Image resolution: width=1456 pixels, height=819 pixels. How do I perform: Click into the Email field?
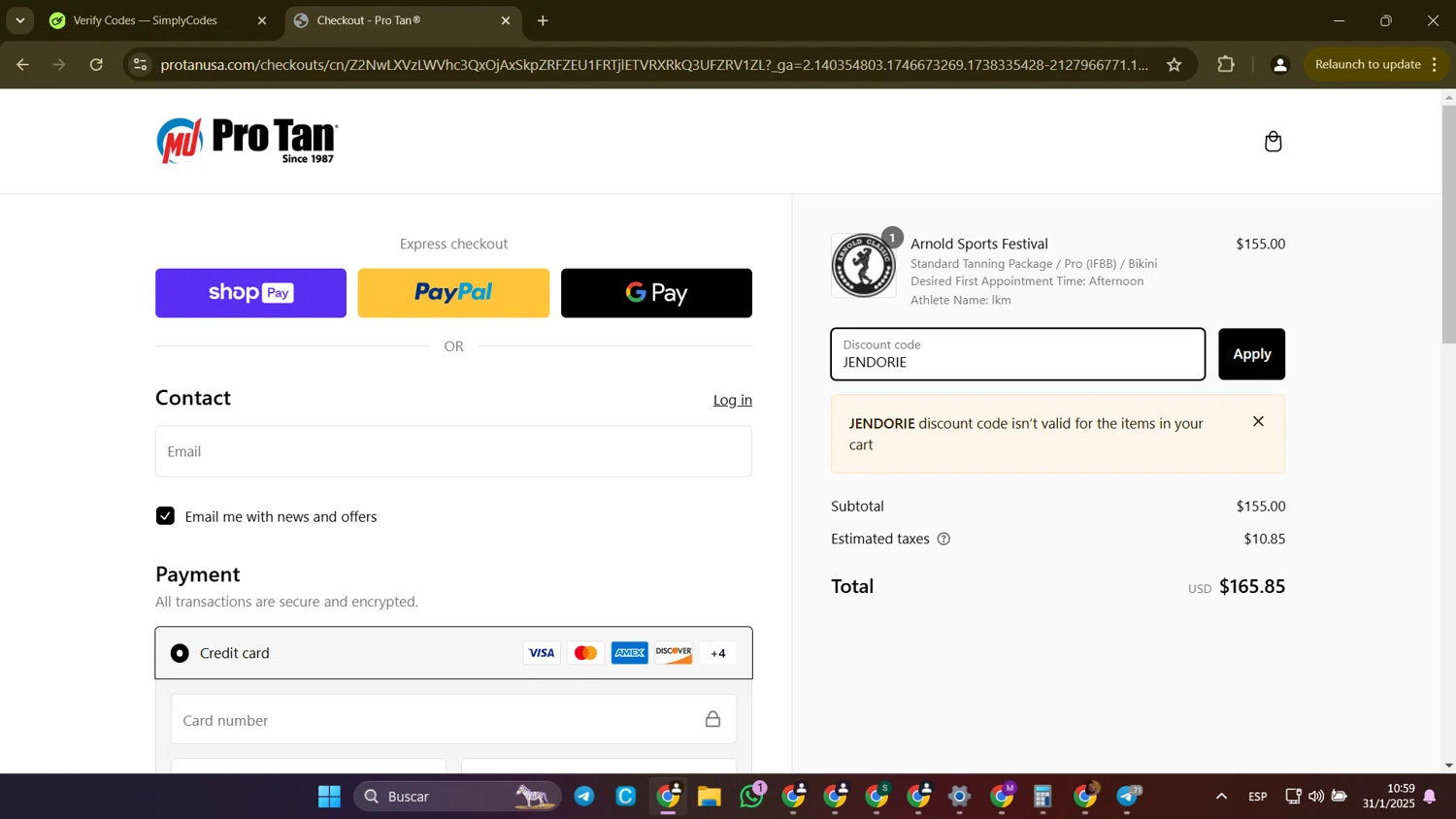[x=453, y=451]
